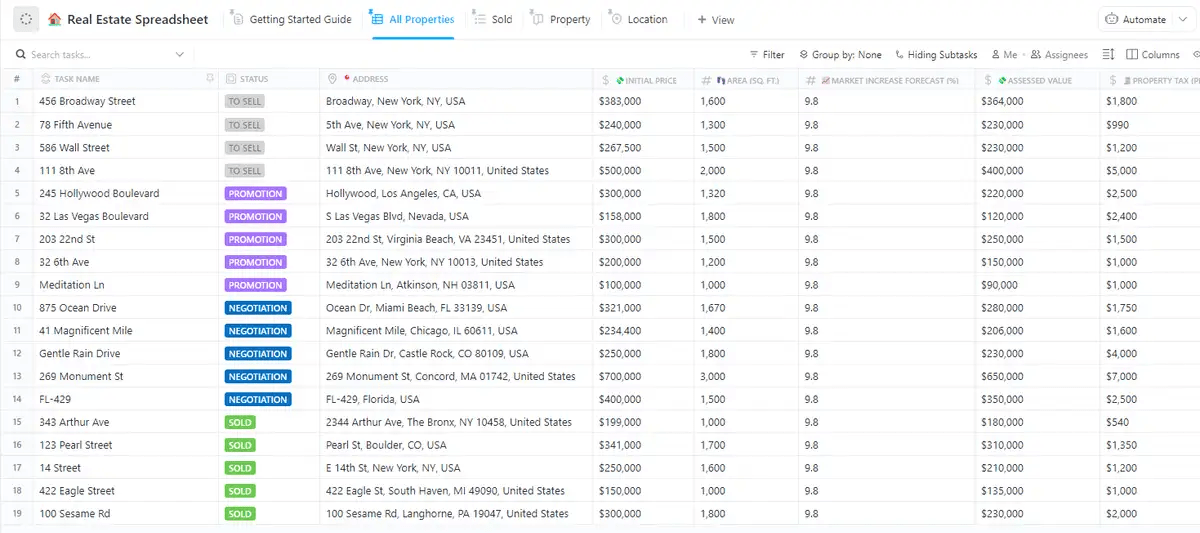Open task 32 Las Vegas Boulevard

94,216
